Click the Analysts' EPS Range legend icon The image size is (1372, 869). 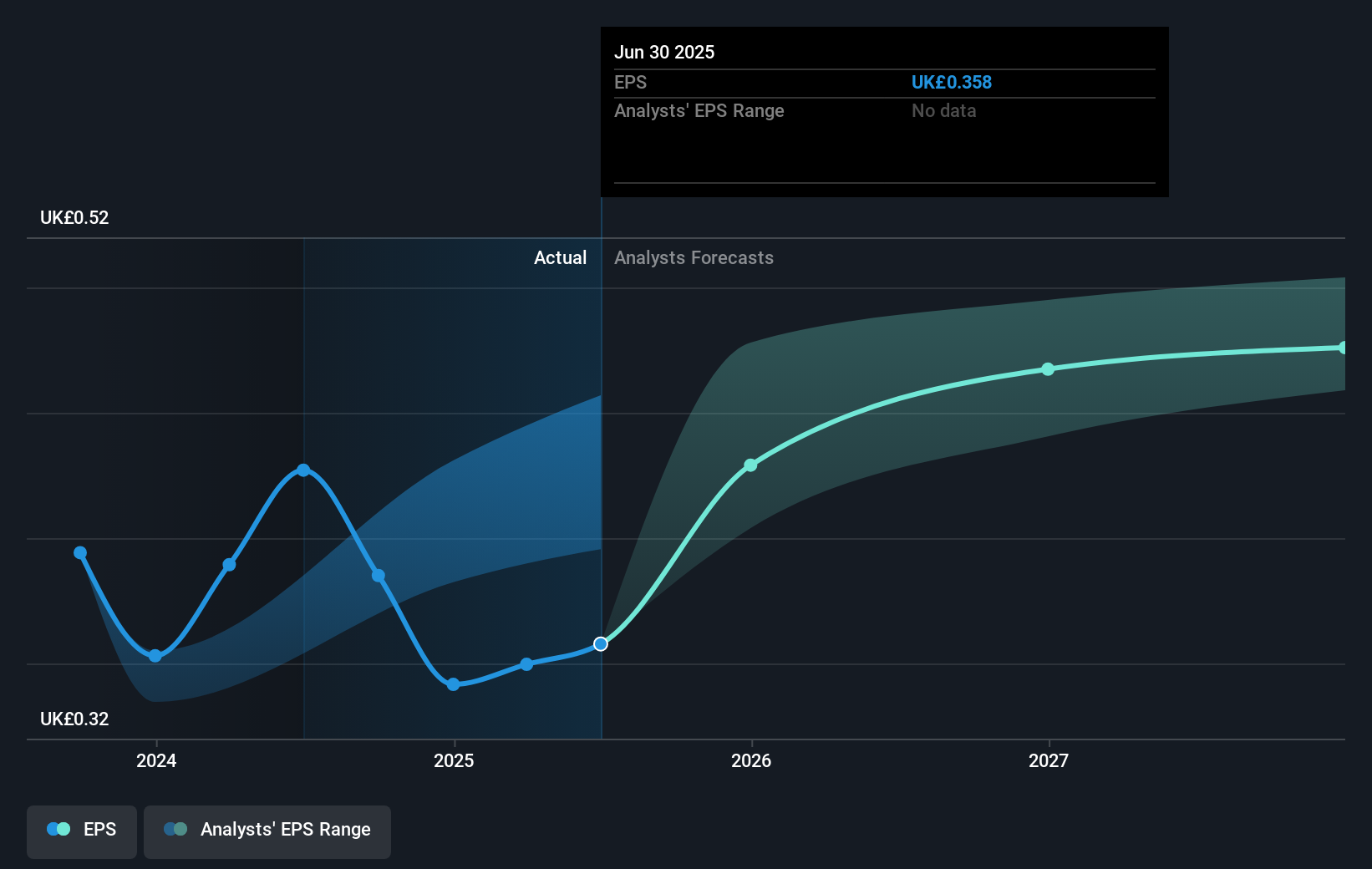[x=175, y=829]
